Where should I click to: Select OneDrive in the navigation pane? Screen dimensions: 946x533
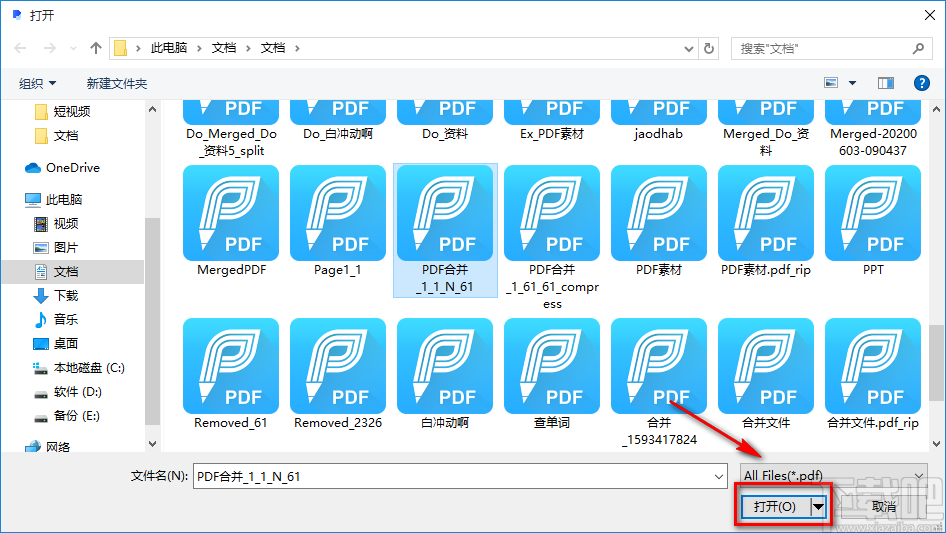(x=62, y=168)
